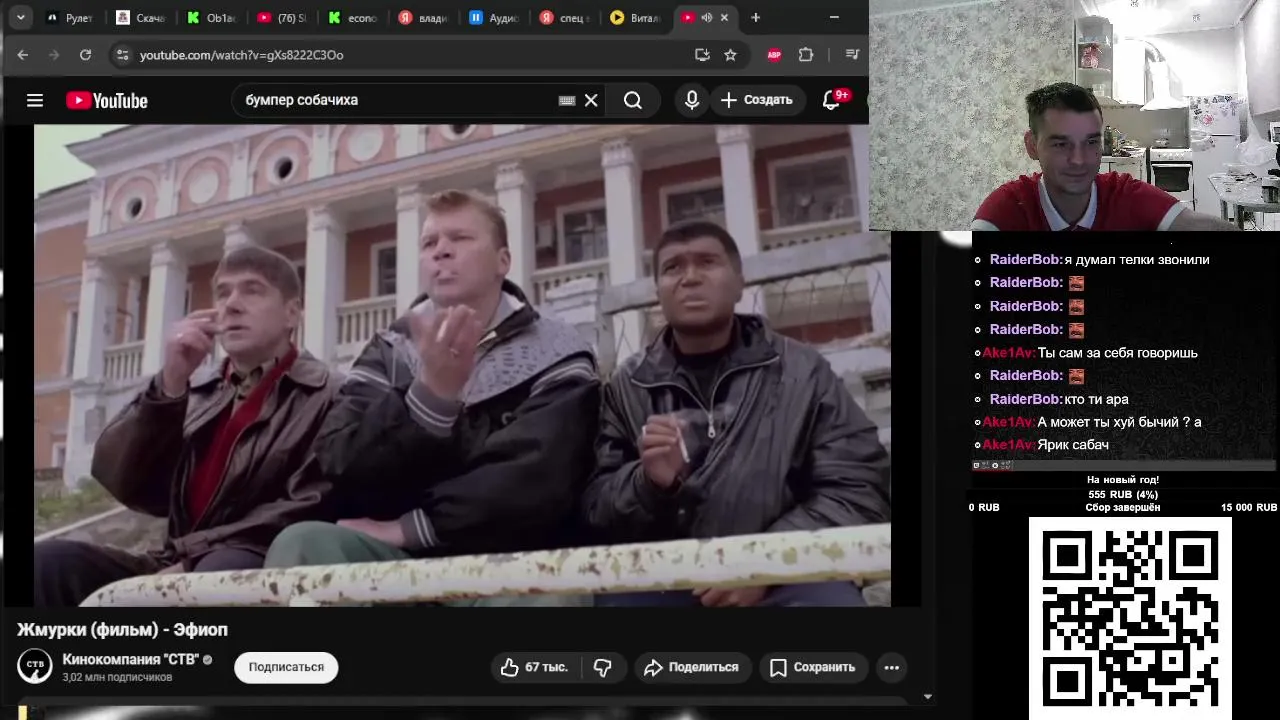
Task: Reload the current page
Action: pyautogui.click(x=85, y=55)
